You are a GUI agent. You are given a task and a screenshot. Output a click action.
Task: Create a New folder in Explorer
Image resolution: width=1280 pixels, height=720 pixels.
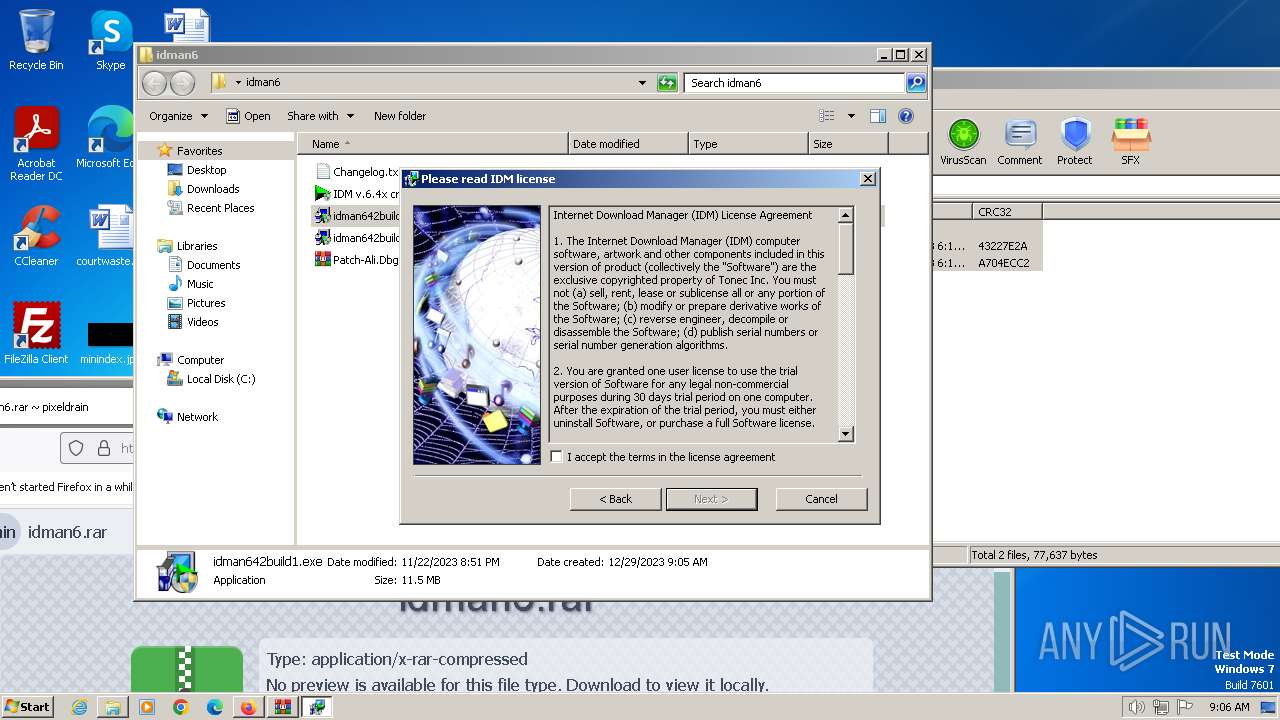(400, 116)
